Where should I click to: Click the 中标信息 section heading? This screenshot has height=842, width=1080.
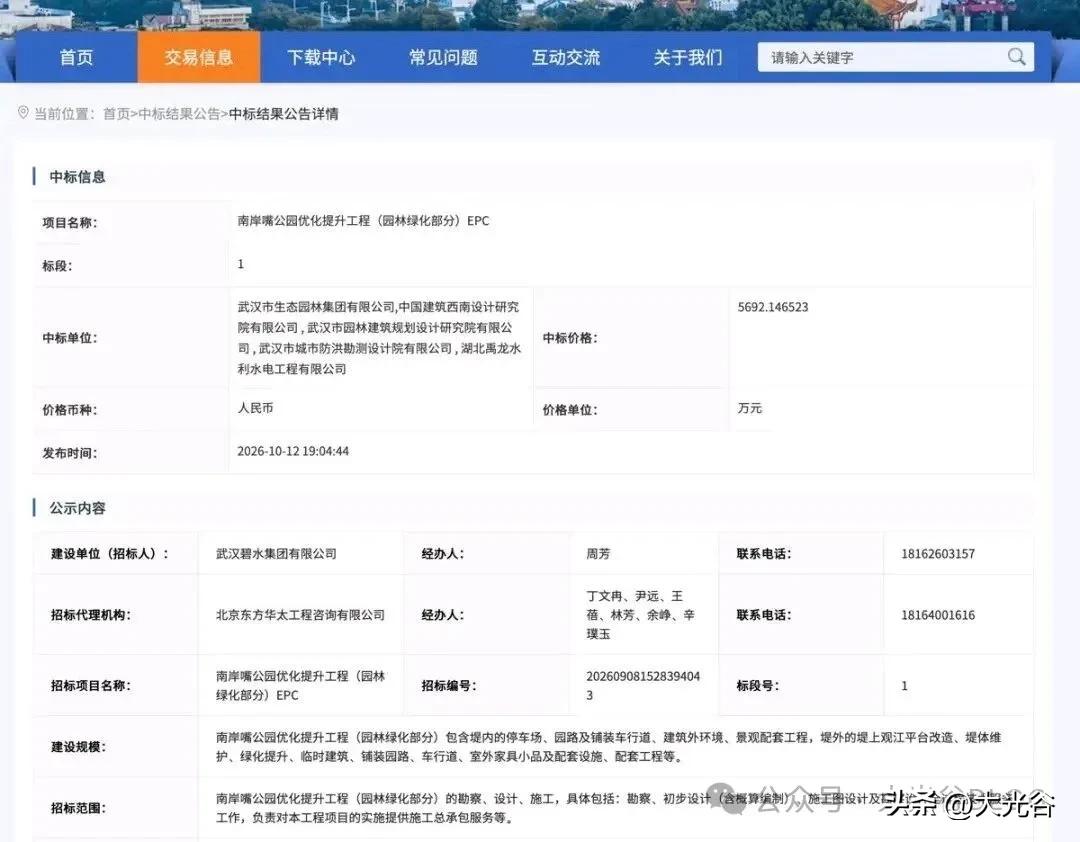click(77, 177)
